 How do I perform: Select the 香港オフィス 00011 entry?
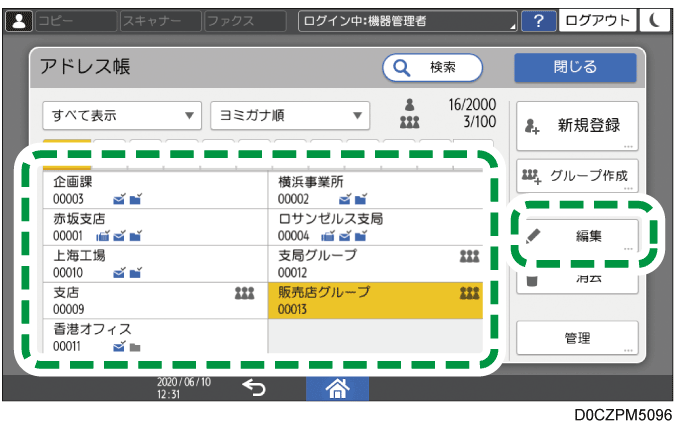[x=155, y=337]
